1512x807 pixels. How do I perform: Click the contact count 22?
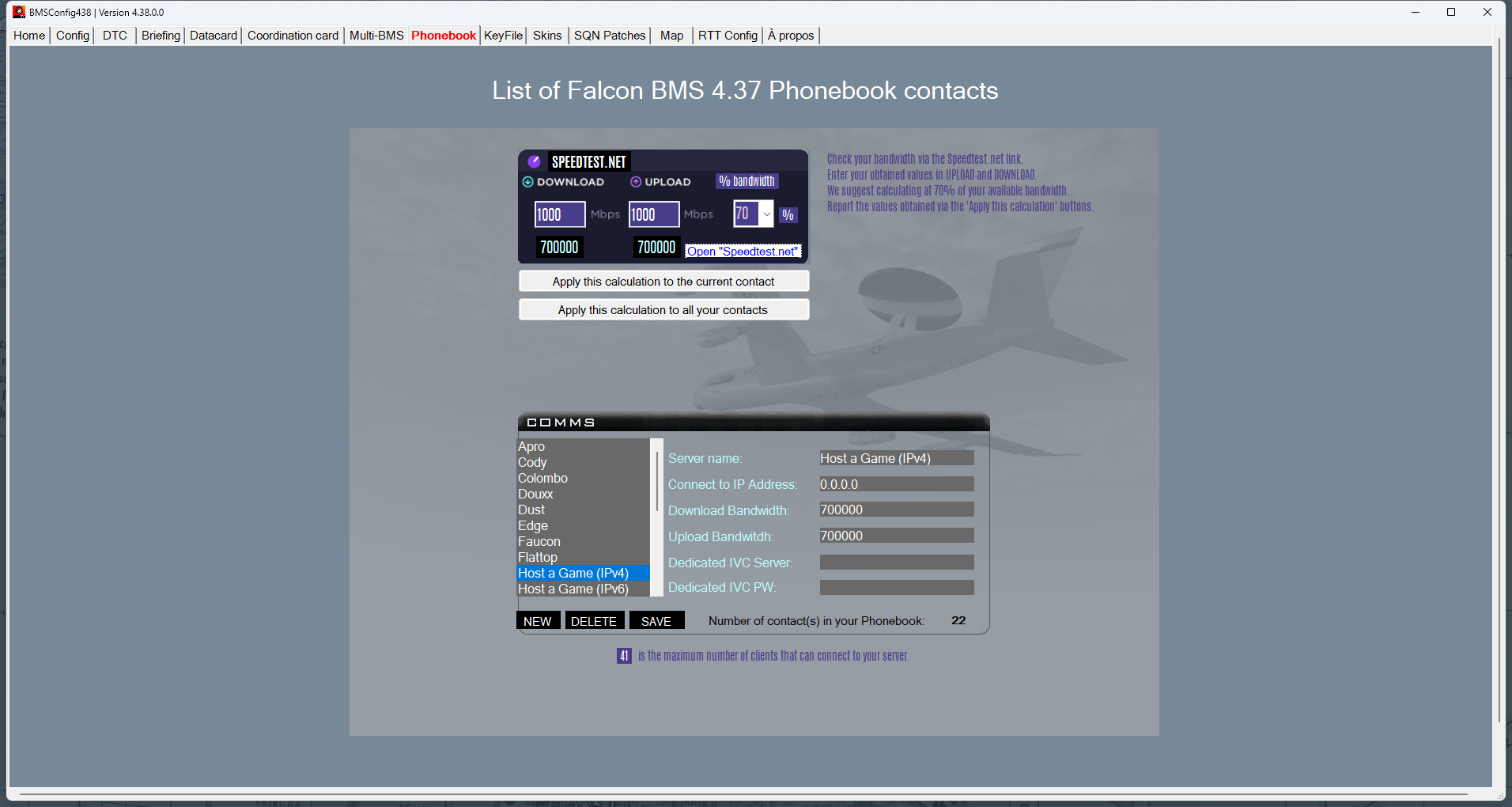click(958, 620)
